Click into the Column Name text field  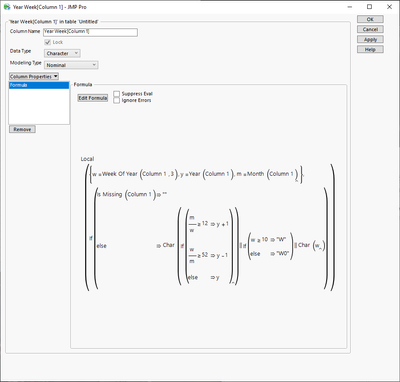pos(90,32)
